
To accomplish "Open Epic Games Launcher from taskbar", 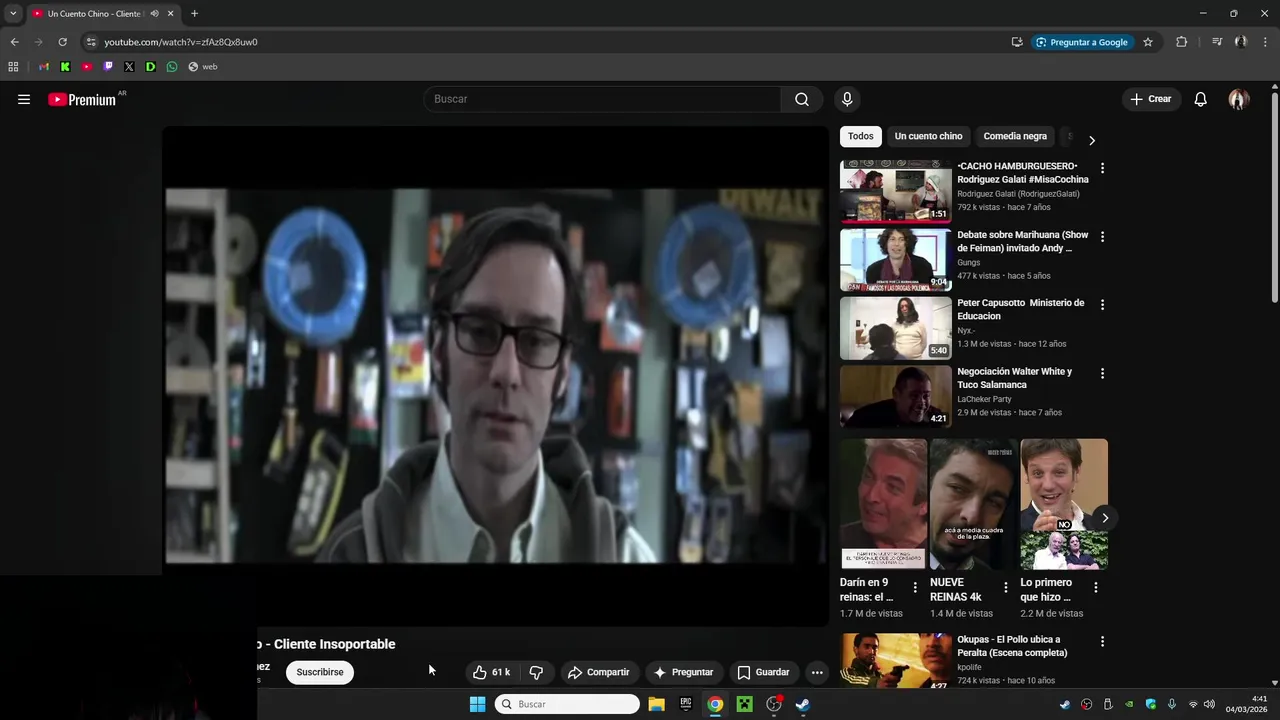I will pyautogui.click(x=685, y=704).
